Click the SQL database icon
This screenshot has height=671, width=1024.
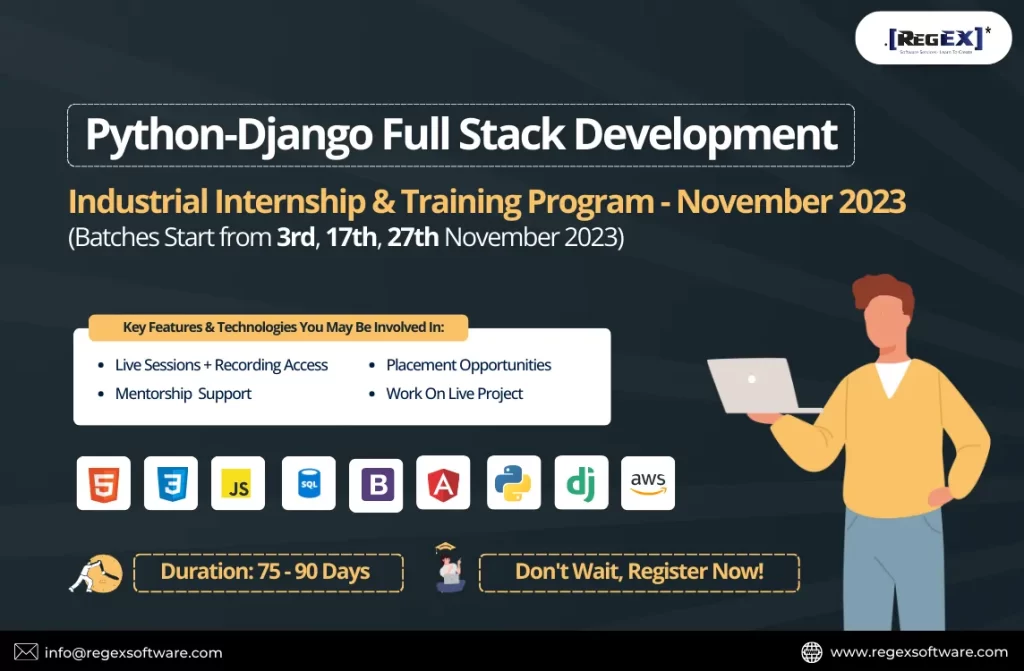pyautogui.click(x=308, y=483)
